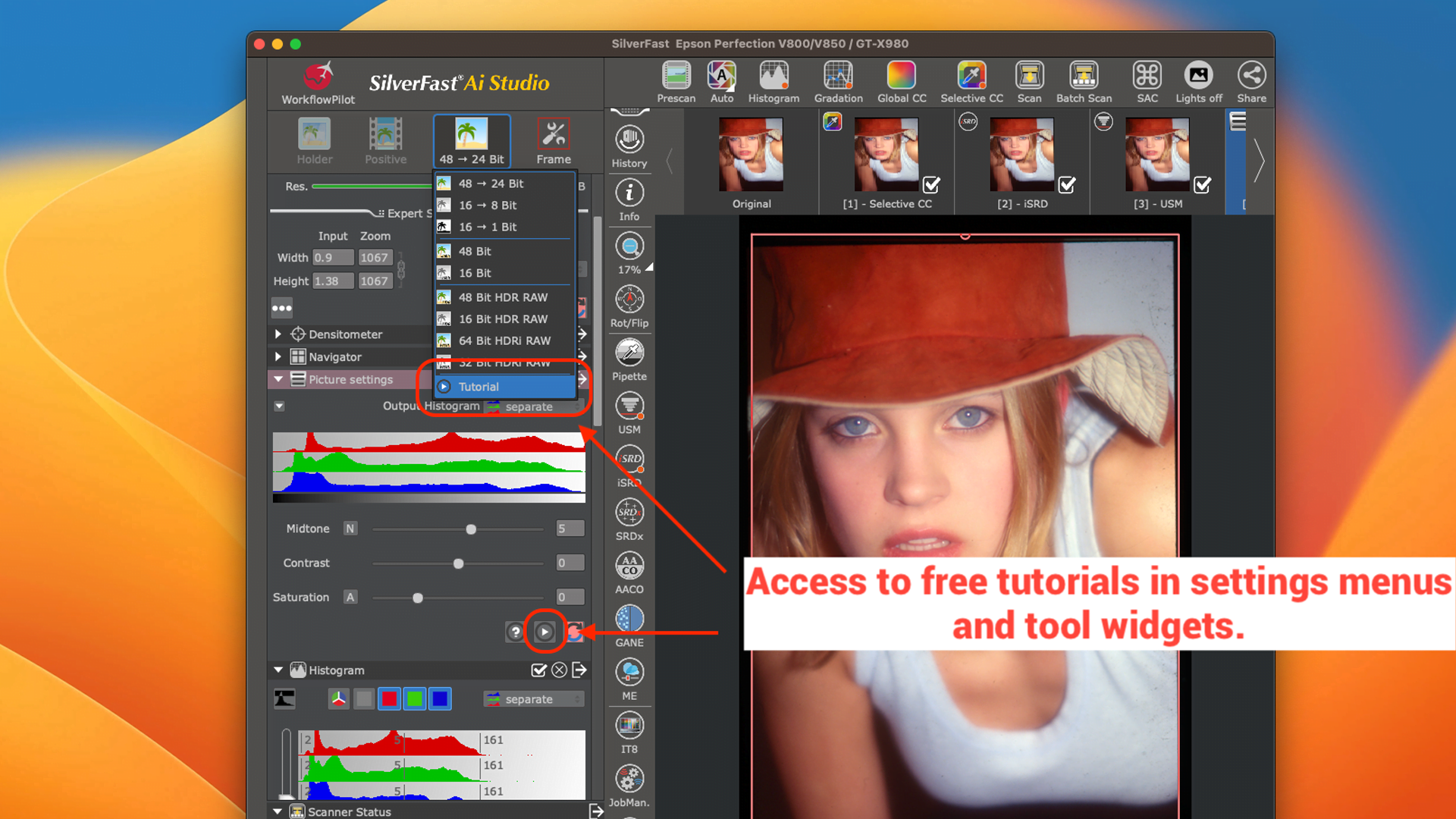The width and height of the screenshot is (1456, 819).
Task: Open the Histogram separate mode dropdown
Action: pos(534,699)
